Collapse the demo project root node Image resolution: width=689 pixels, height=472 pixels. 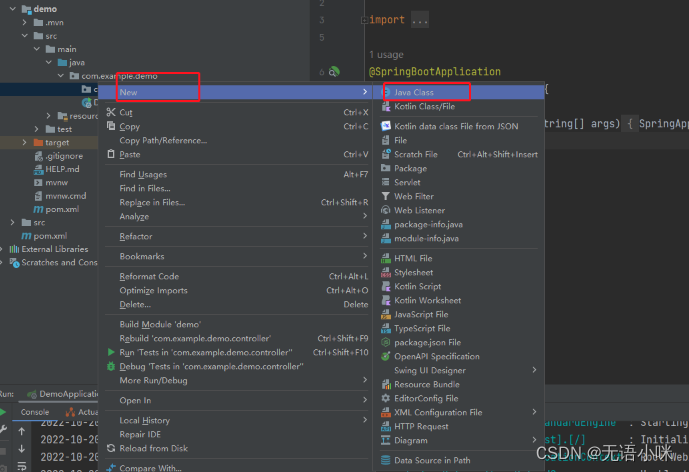coord(12,8)
